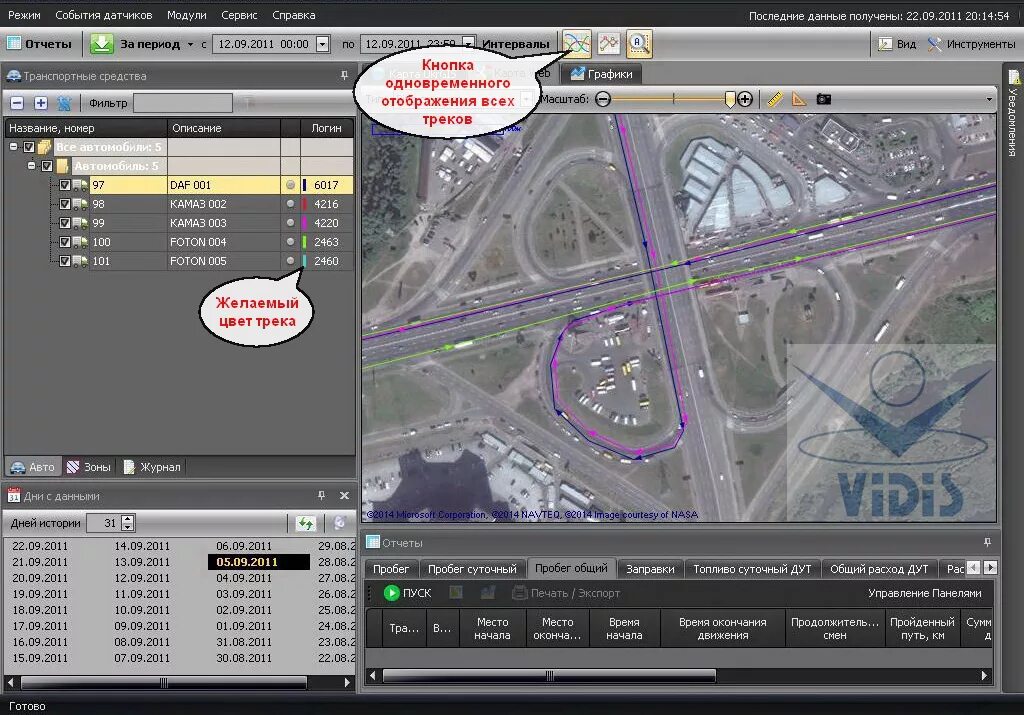
Task: Collapse the Автомобиль: 5 tree node
Action: pos(31,166)
